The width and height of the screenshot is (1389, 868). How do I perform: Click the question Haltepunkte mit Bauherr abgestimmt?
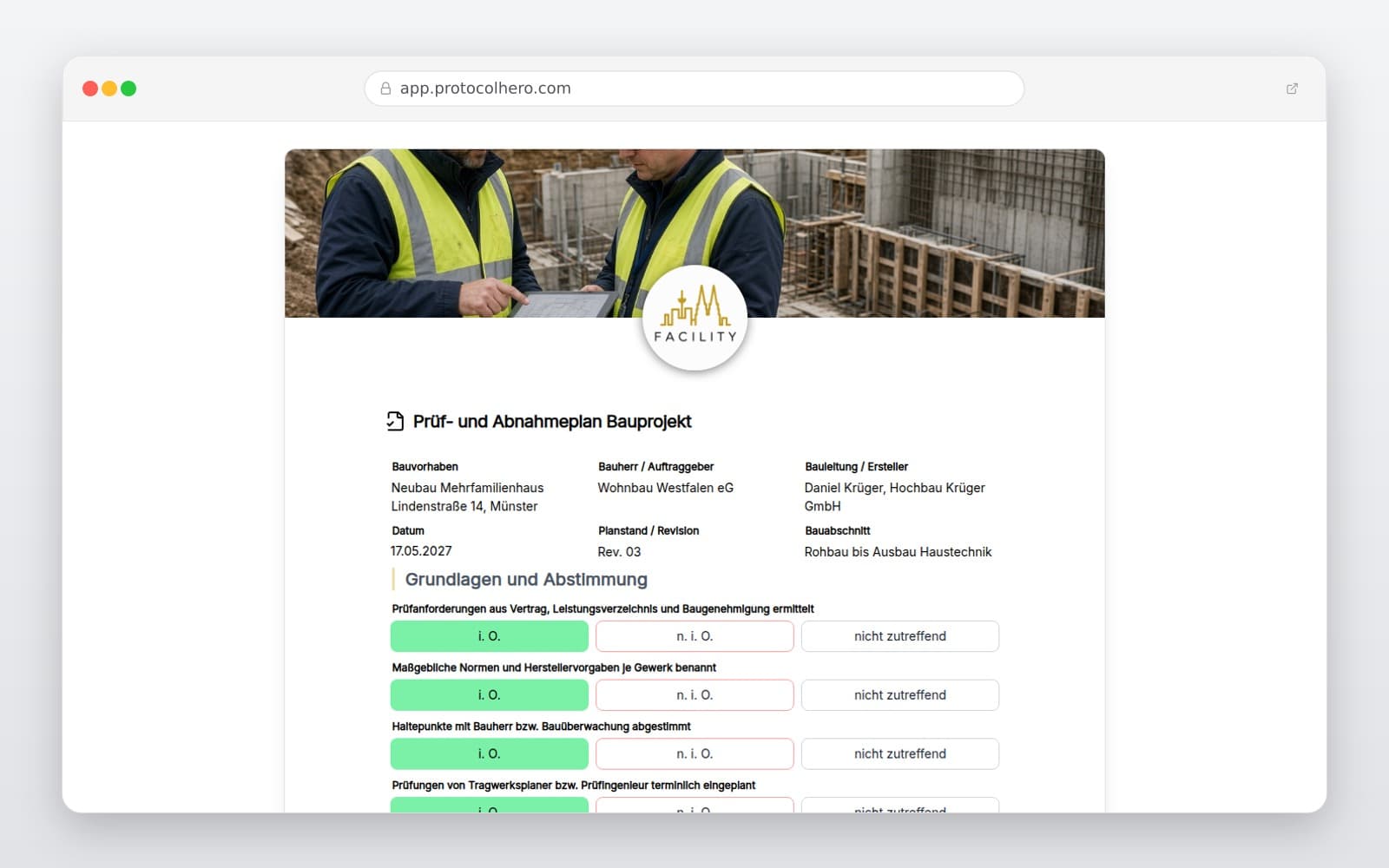[541, 727]
